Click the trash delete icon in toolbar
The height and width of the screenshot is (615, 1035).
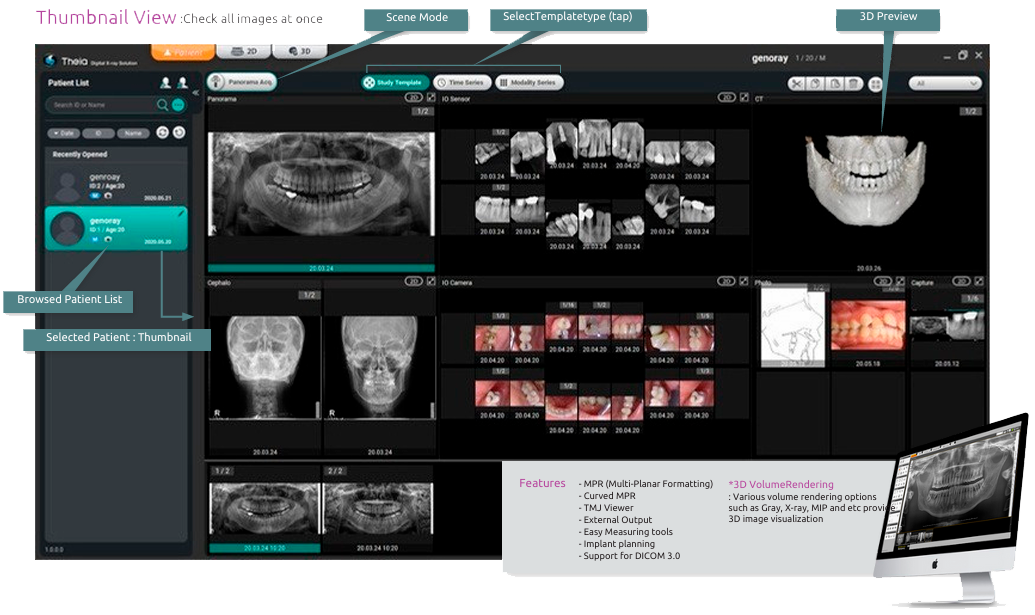[x=852, y=85]
